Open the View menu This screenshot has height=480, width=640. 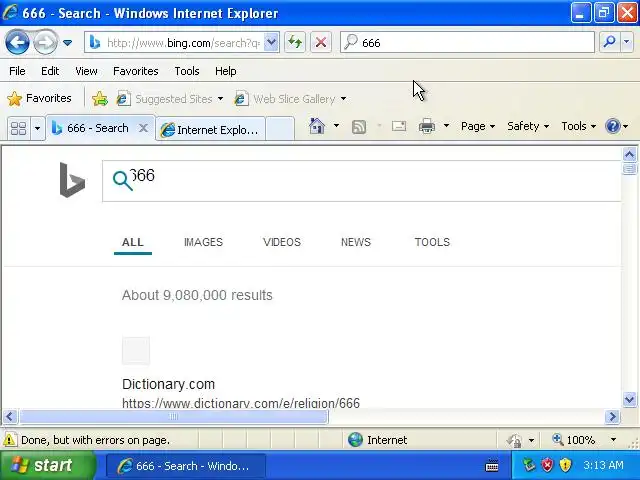point(86,71)
